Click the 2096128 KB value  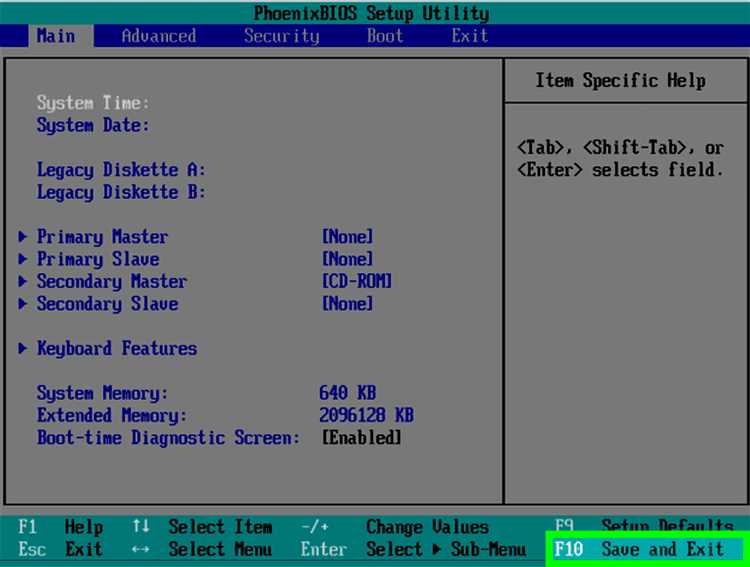coord(366,415)
